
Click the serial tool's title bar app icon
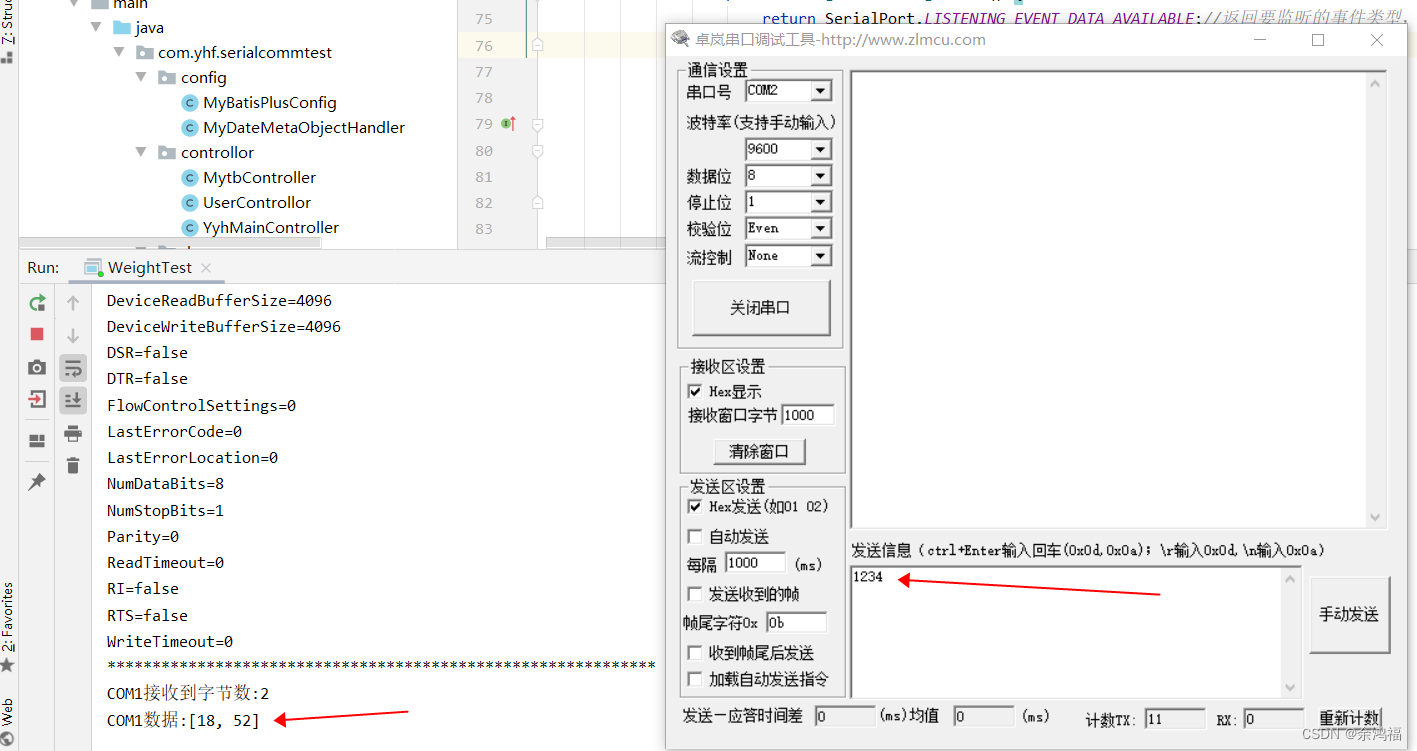(681, 39)
